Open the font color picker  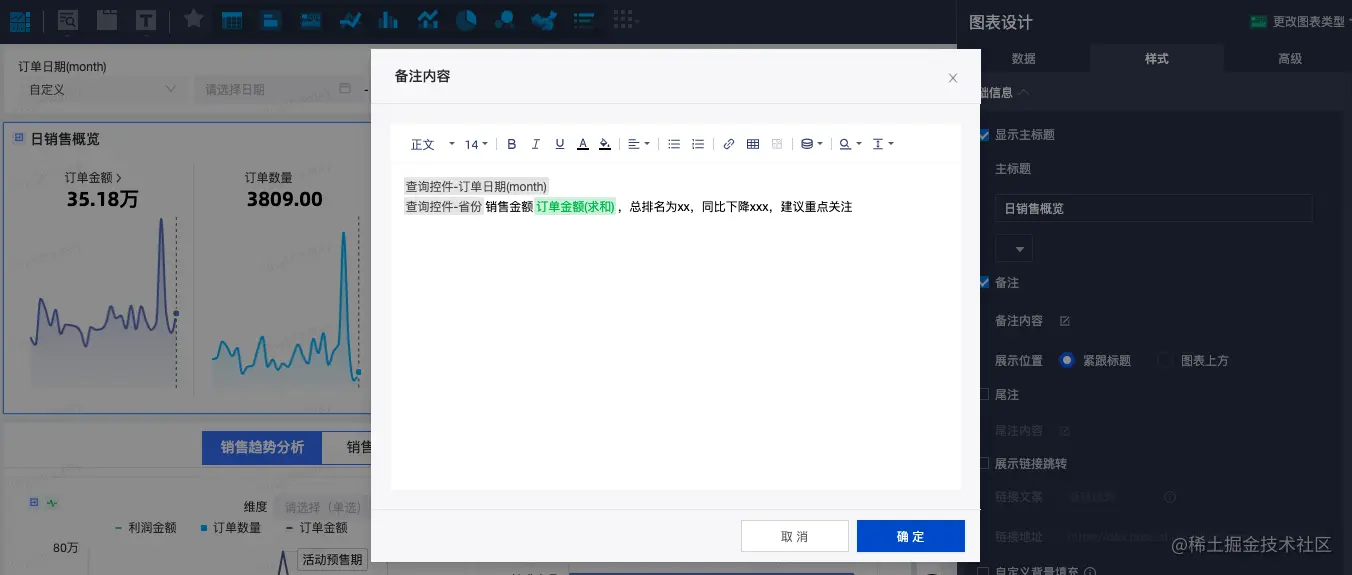click(x=583, y=144)
